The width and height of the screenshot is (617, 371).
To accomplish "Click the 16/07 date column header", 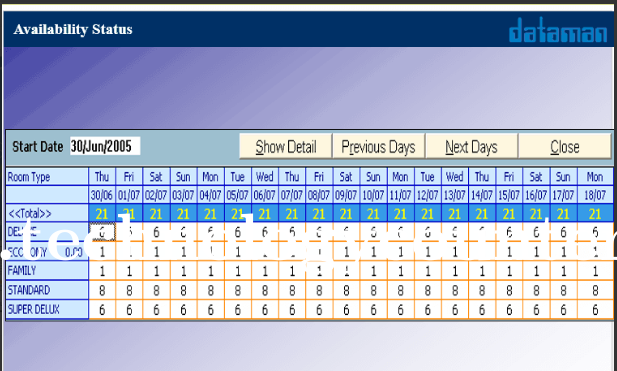I will pyautogui.click(x=536, y=195).
